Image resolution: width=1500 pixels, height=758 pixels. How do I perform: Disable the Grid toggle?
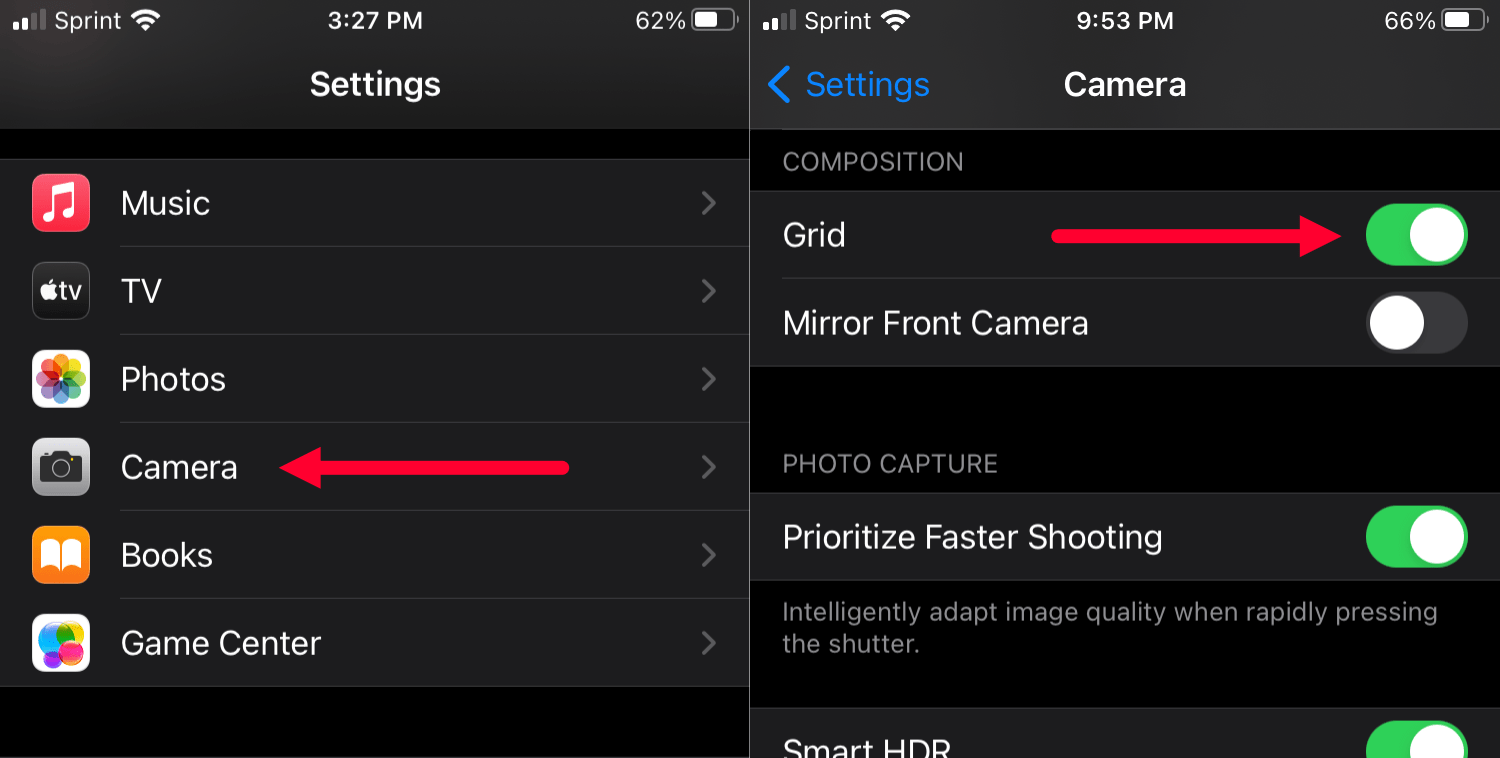[x=1417, y=234]
